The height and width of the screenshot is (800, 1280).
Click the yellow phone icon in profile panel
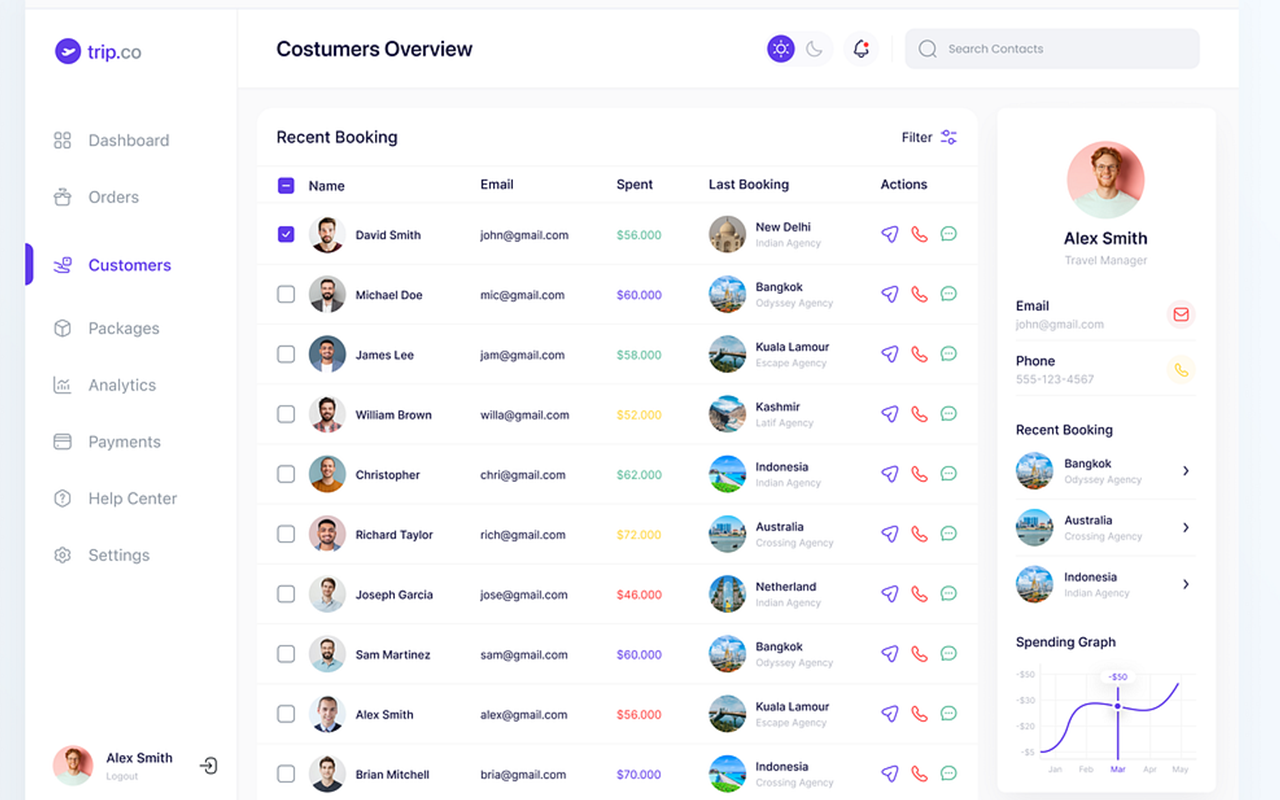coord(1181,370)
